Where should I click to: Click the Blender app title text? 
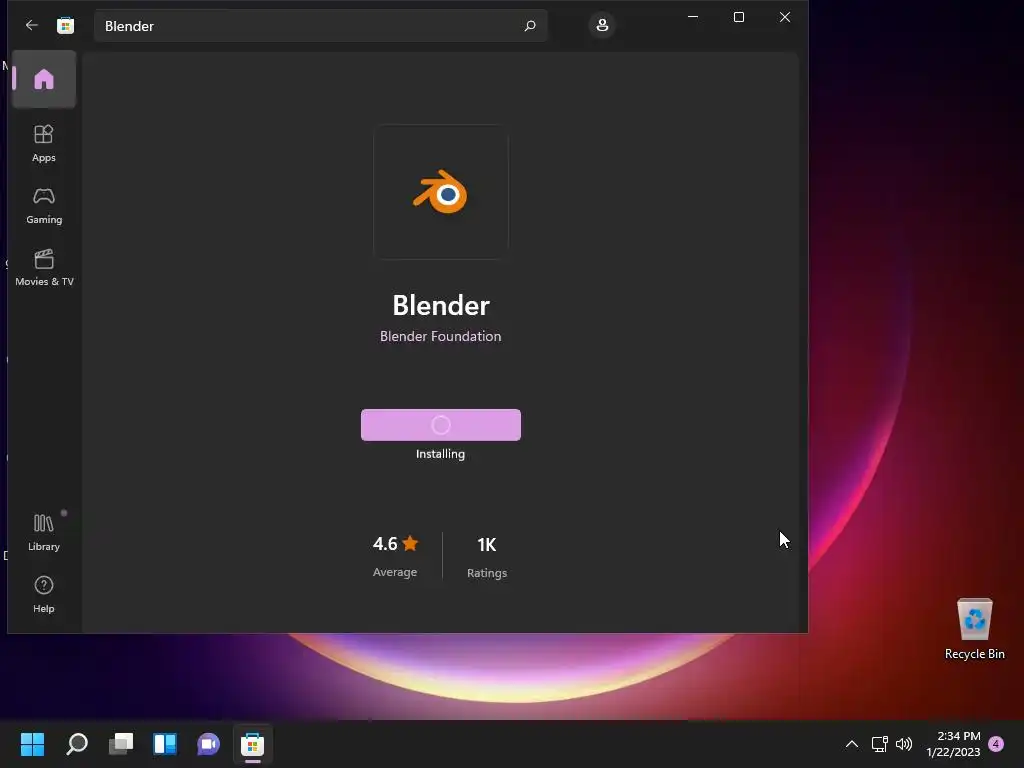441,305
